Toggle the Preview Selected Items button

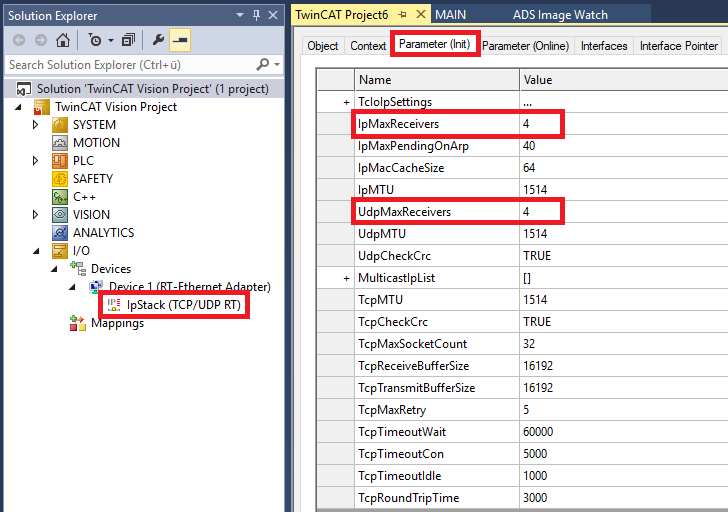point(180,40)
